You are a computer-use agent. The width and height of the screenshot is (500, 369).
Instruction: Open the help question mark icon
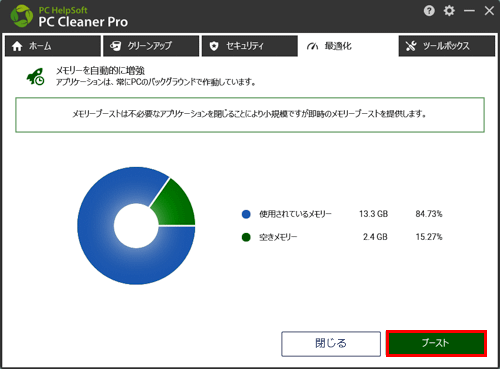tap(429, 11)
